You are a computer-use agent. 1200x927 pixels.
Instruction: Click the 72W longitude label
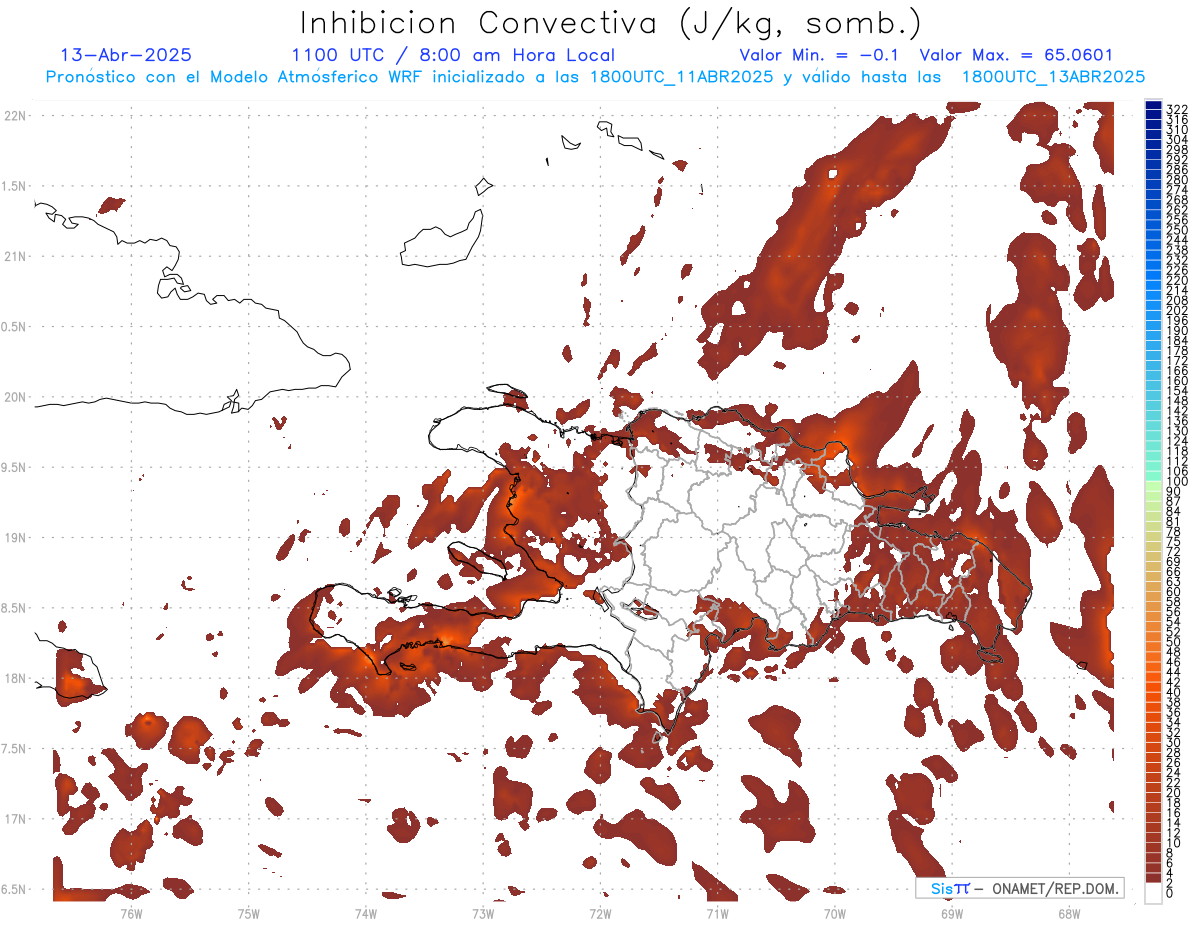(600, 913)
